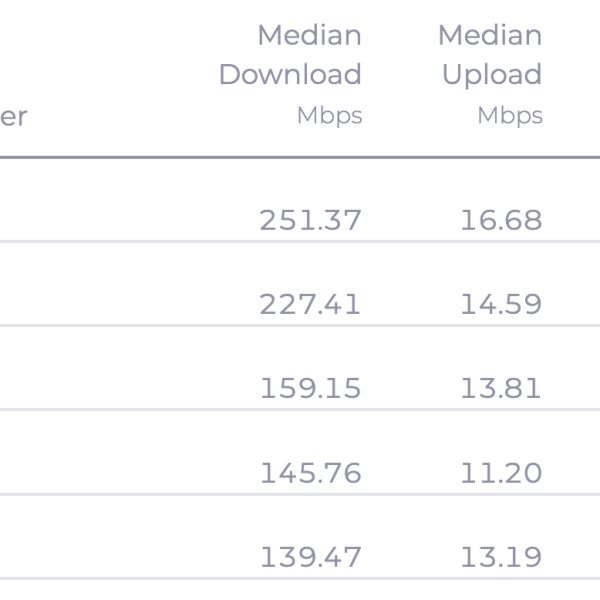Click the Median label above Download
This screenshot has height=600, width=600.
coord(309,36)
